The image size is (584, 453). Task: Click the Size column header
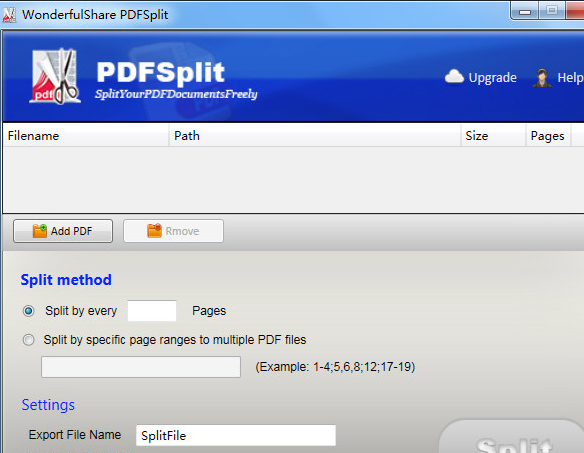point(493,136)
